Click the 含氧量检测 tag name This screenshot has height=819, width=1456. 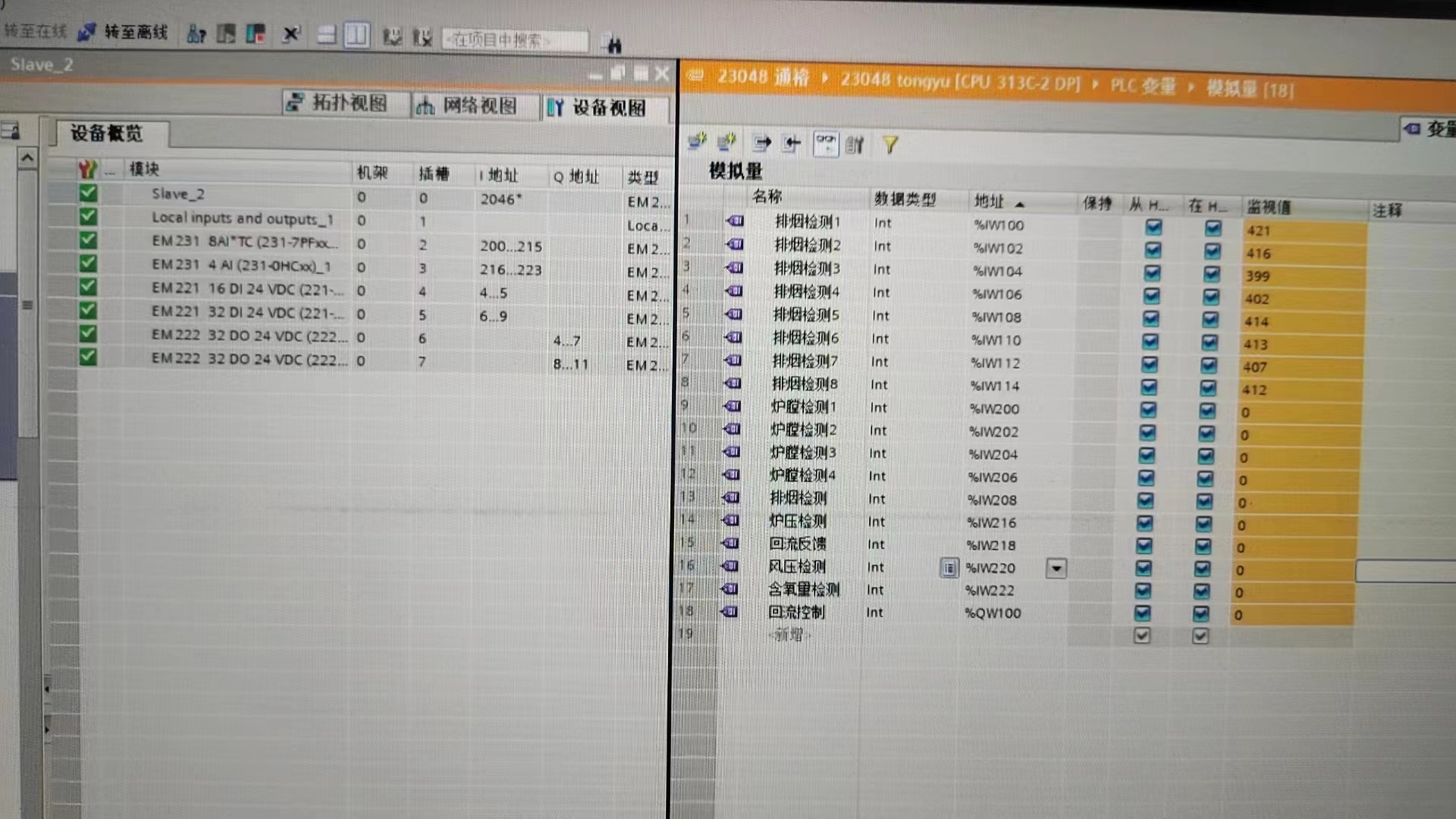[x=804, y=589]
